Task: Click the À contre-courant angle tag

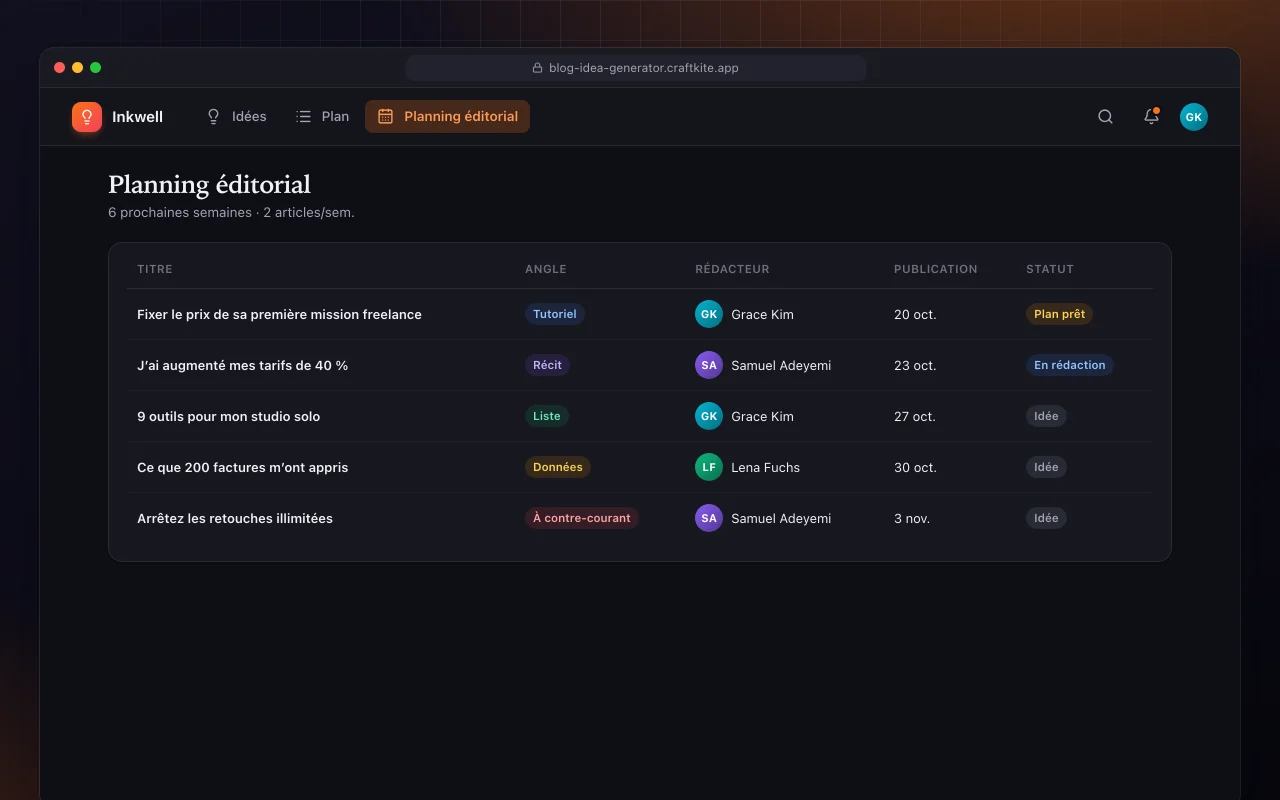Action: [x=582, y=518]
